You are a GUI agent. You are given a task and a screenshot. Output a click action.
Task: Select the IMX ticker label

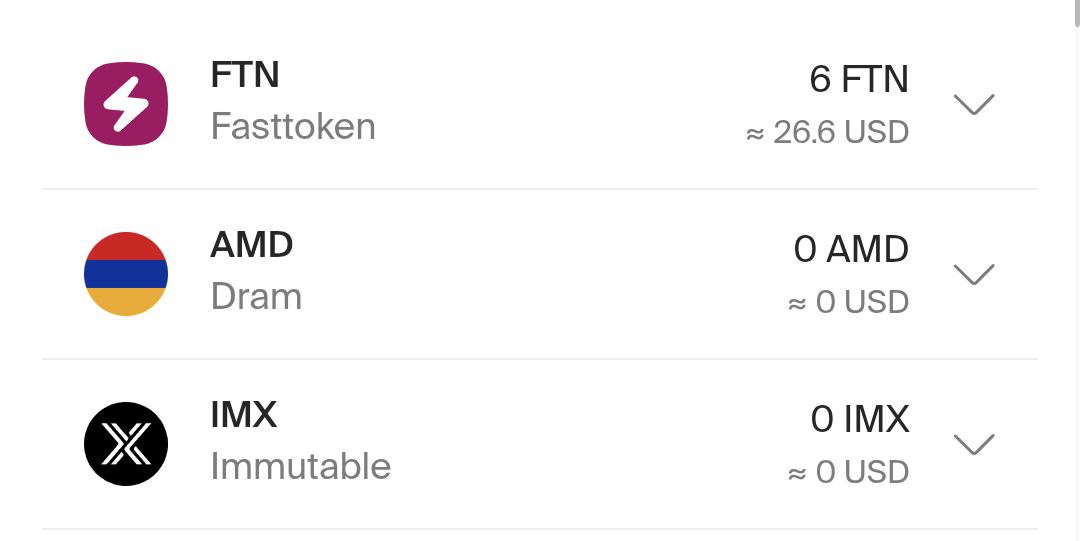pyautogui.click(x=243, y=415)
